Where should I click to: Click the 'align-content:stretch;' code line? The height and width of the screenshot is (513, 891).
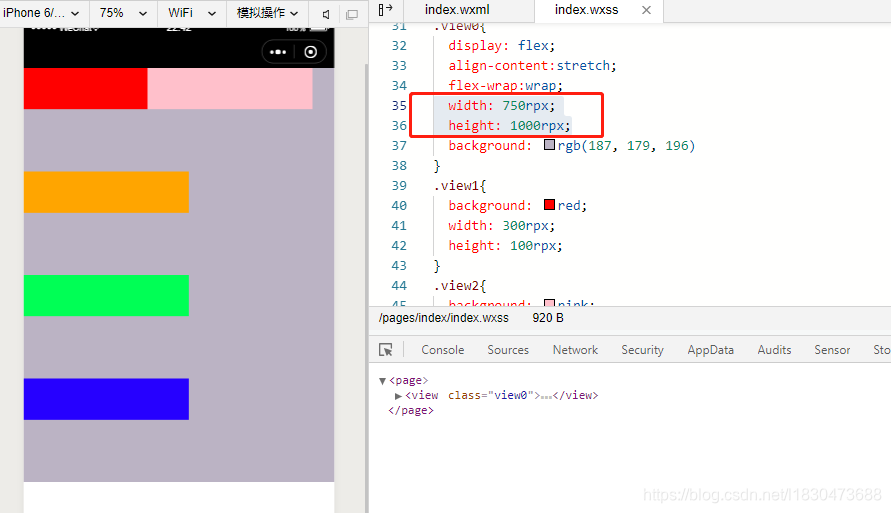tap(532, 66)
